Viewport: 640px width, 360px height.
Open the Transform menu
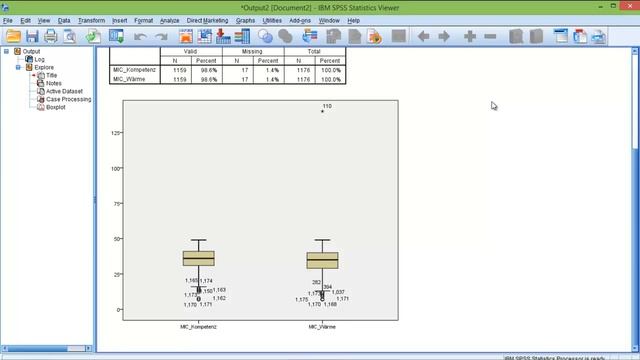click(91, 20)
